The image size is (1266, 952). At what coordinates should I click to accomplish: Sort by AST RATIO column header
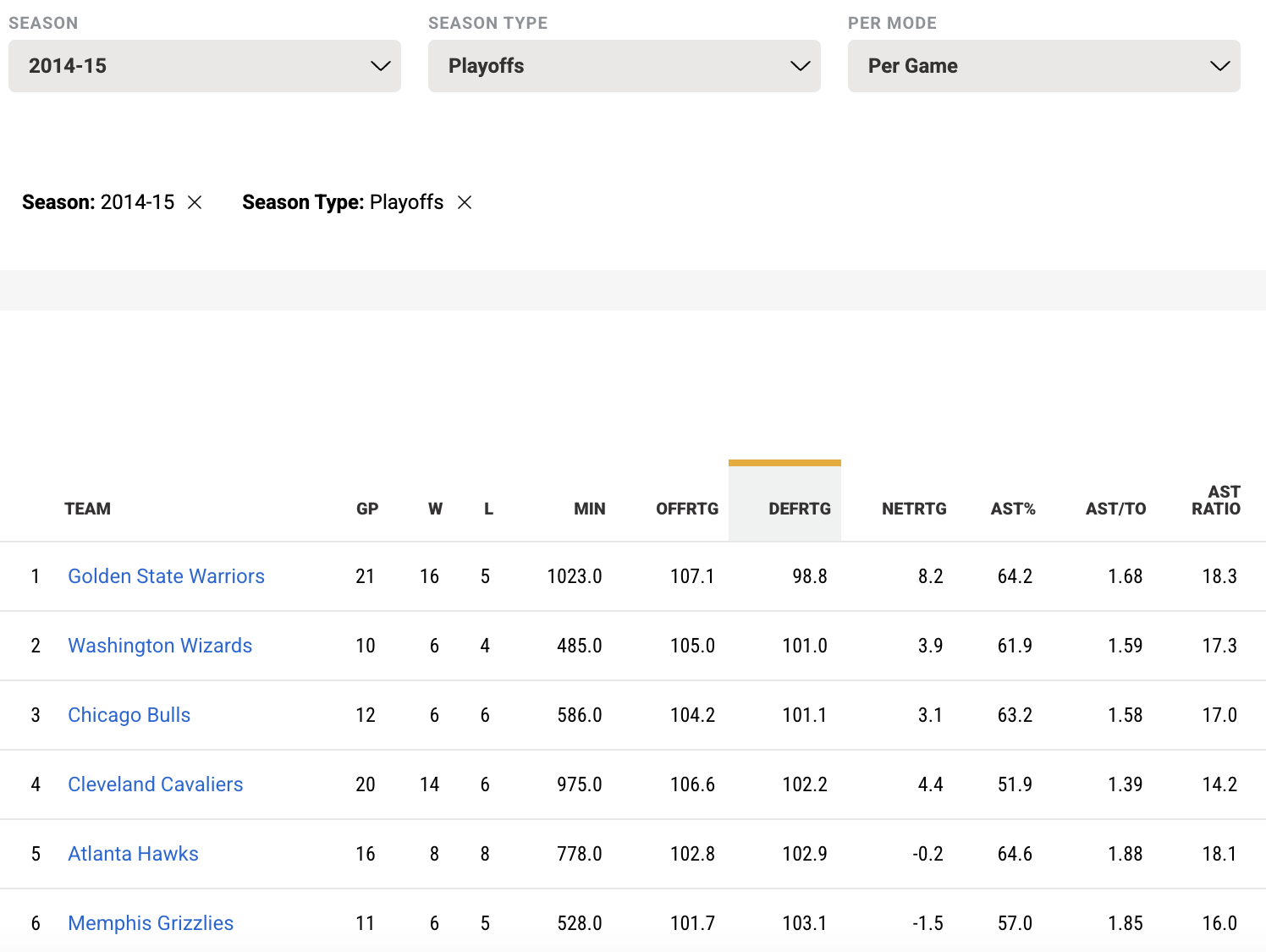(1215, 500)
